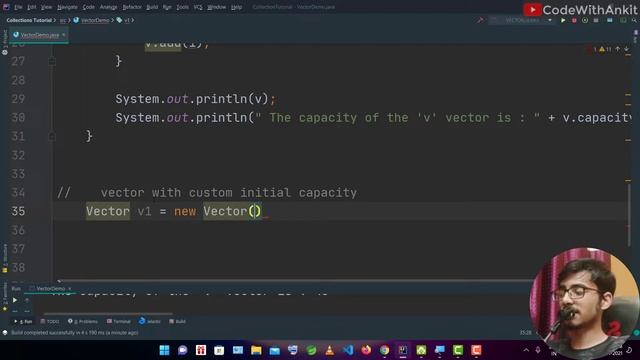Open the Mail app from taskbar
Image resolution: width=640 pixels, height=360 pixels.
point(275,350)
